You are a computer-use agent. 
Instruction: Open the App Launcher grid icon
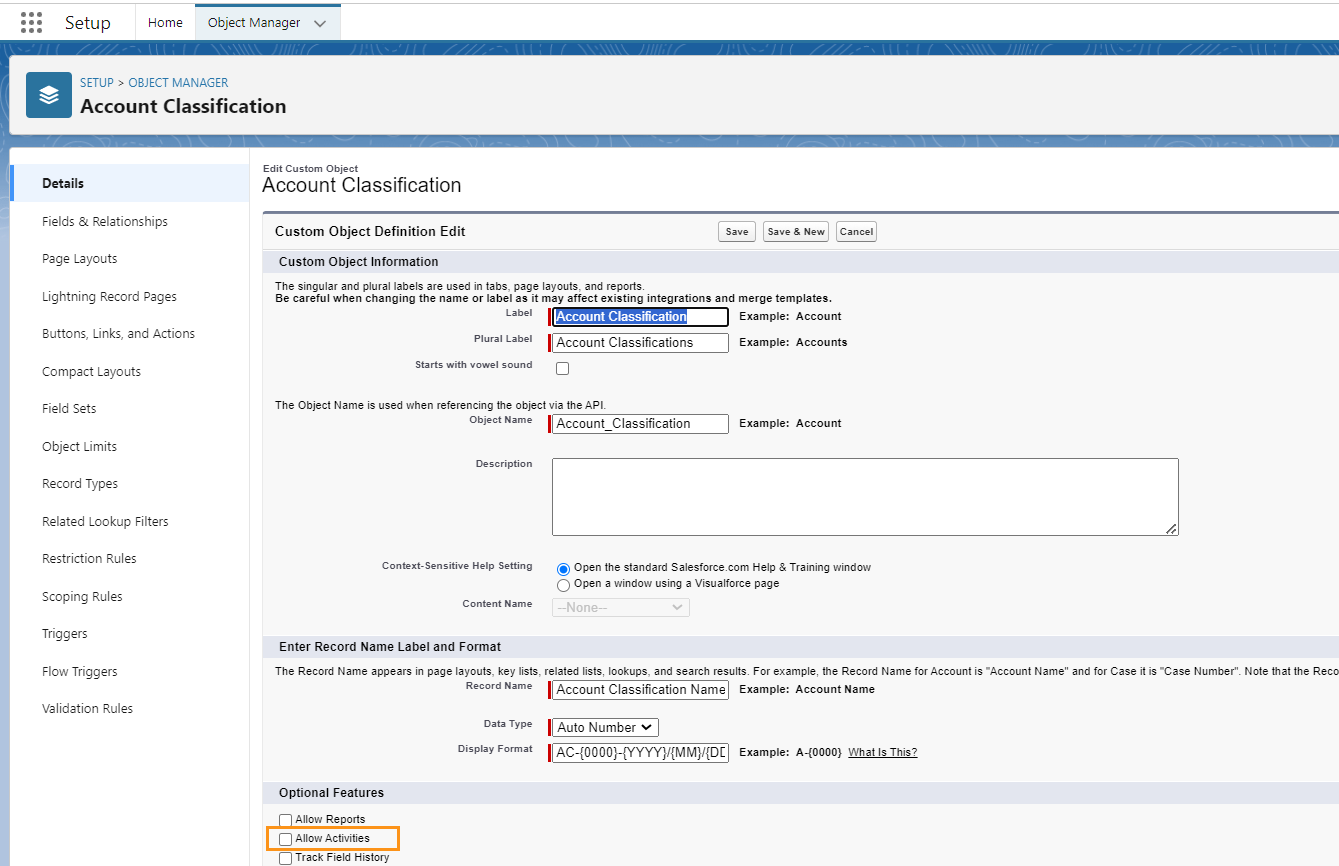(x=32, y=22)
